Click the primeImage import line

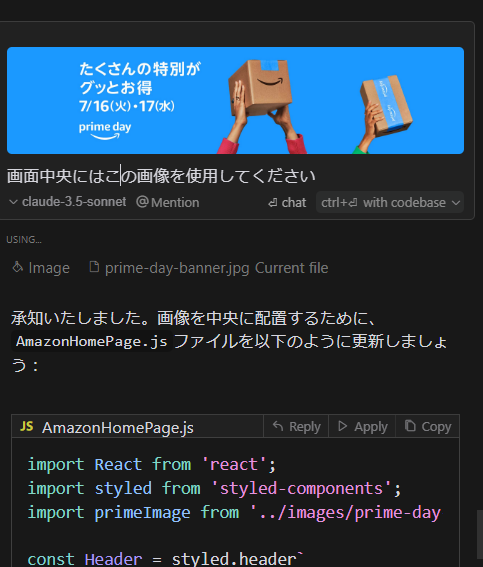(x=234, y=512)
